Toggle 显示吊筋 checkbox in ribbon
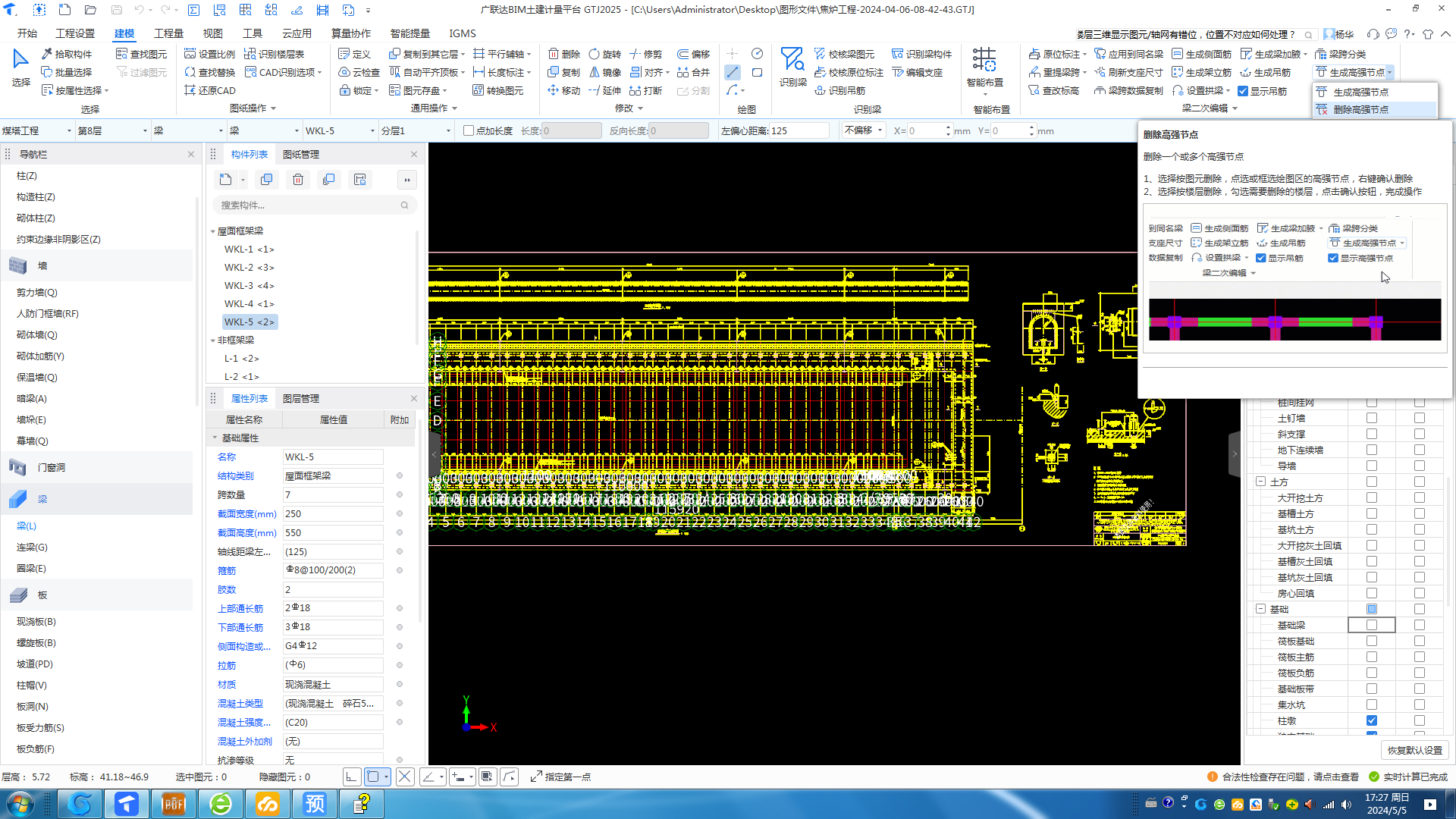The width and height of the screenshot is (1456, 819). coord(1243,91)
